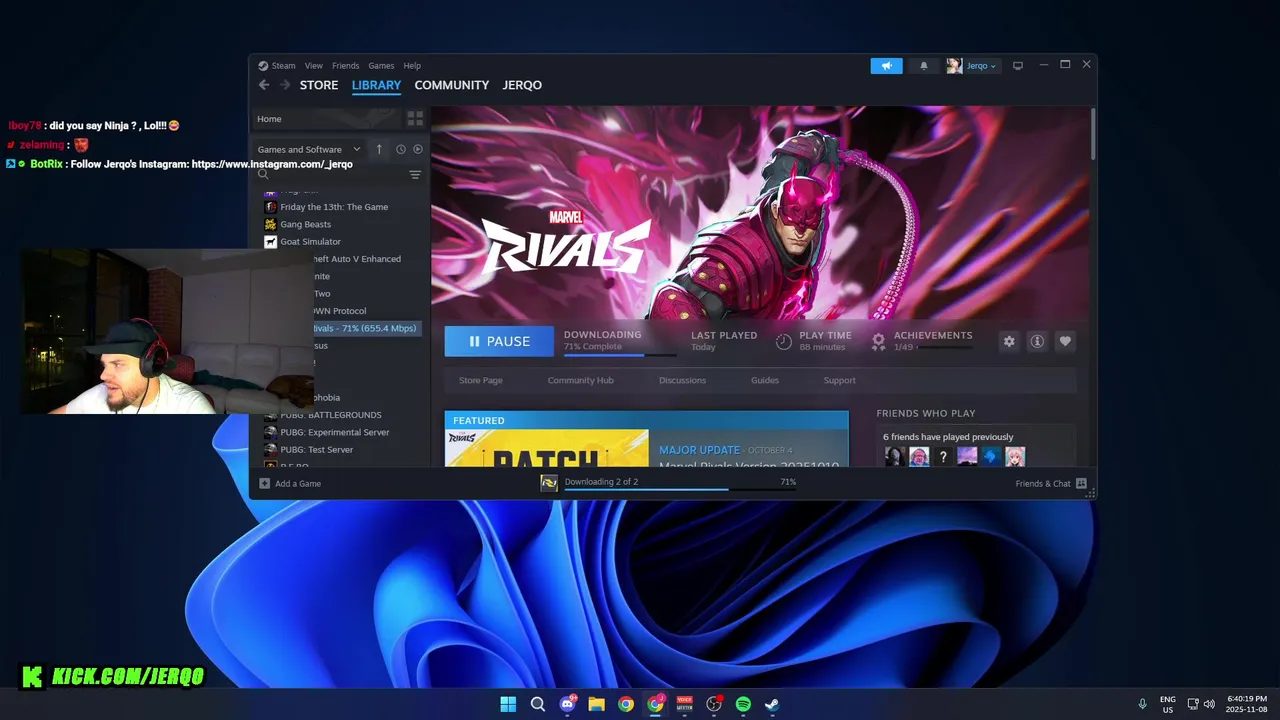Open the View menu

[314, 66]
